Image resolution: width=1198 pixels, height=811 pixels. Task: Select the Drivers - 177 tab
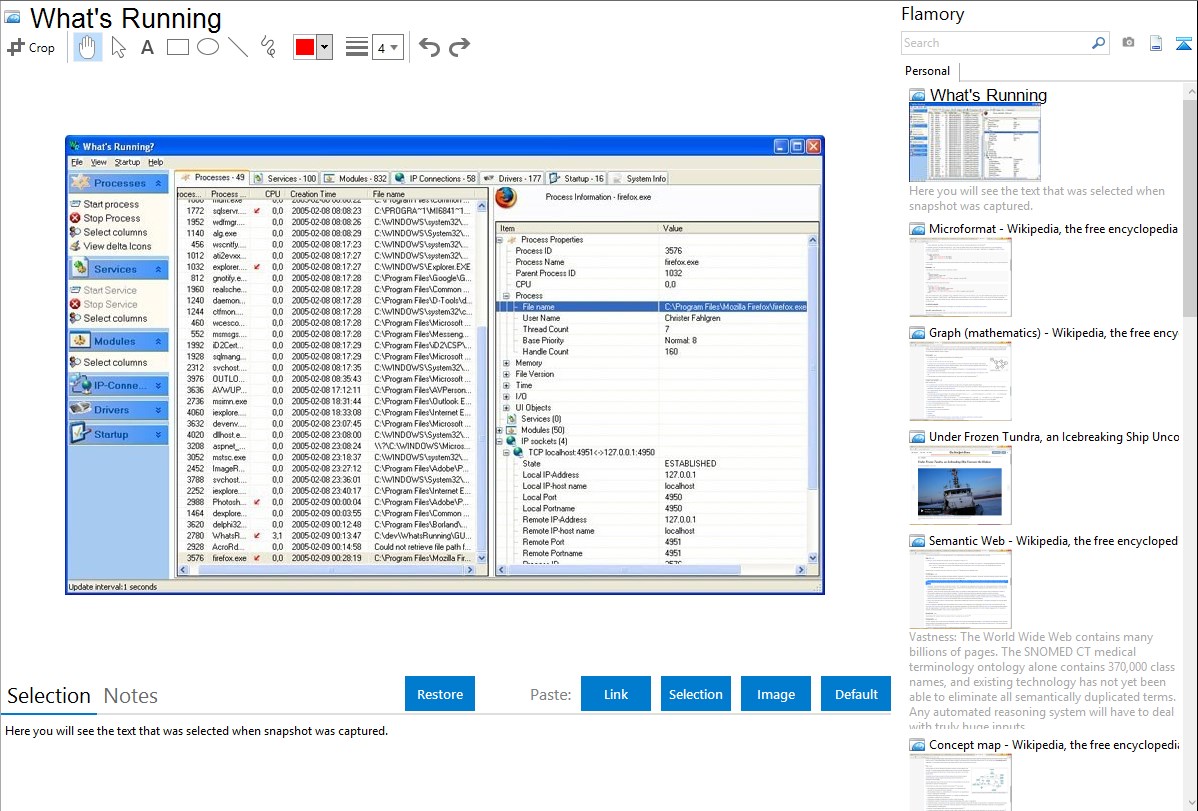click(x=512, y=178)
